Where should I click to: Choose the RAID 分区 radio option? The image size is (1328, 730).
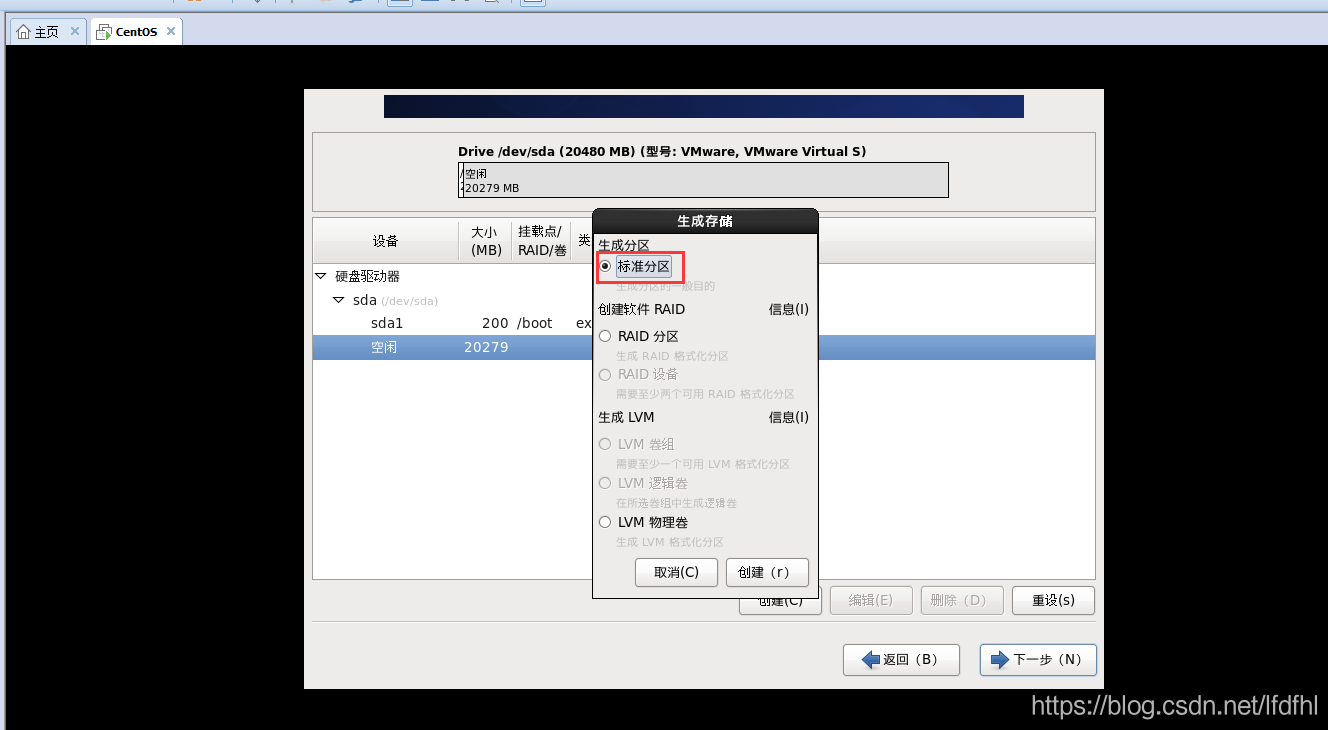(605, 336)
